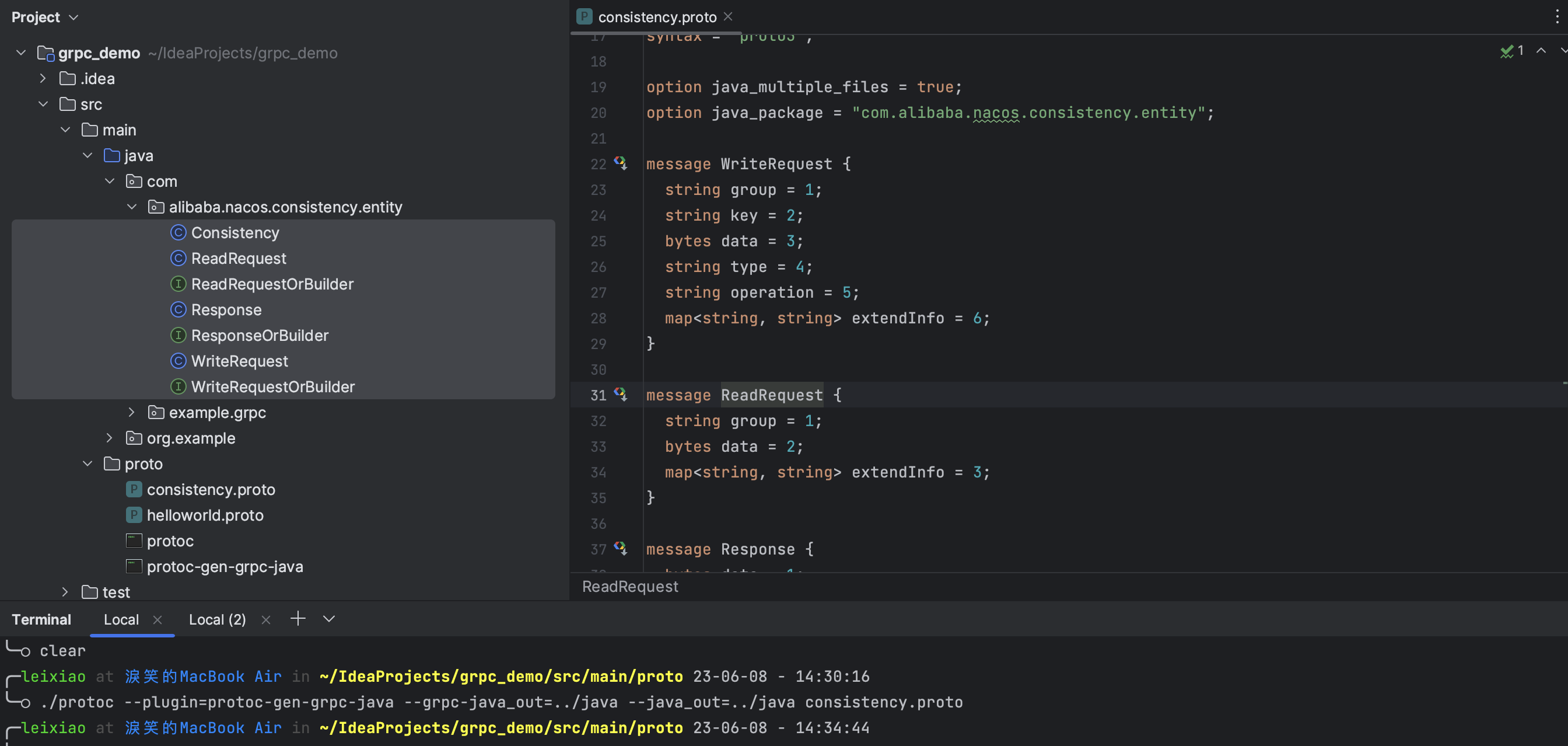Expand the test folder
This screenshot has height=746, width=1568.
(x=65, y=592)
